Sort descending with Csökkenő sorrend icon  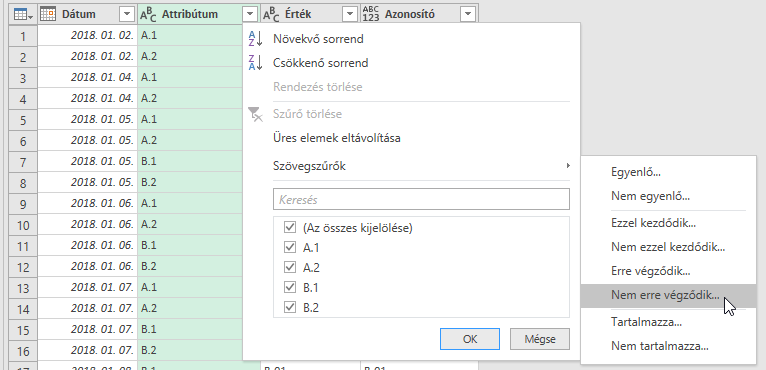pyautogui.click(x=255, y=63)
